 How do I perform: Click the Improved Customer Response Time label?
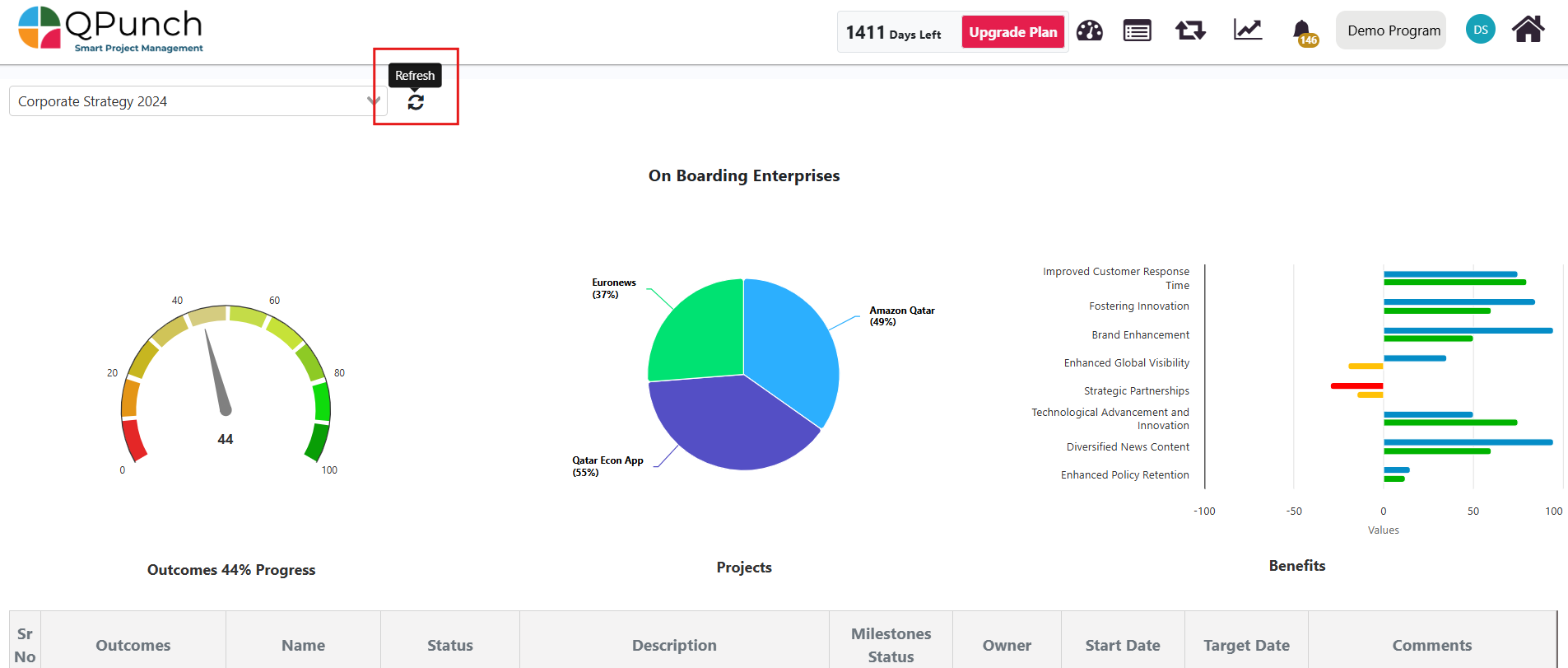pyautogui.click(x=1116, y=278)
